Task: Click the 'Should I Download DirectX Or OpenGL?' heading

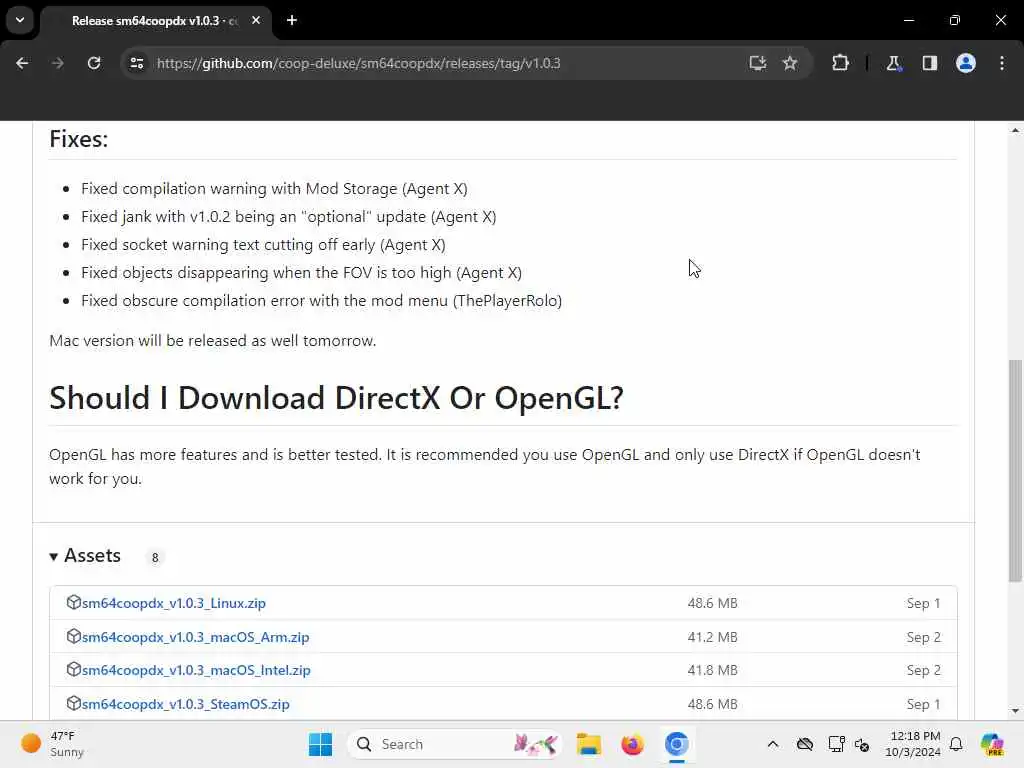Action: (336, 398)
